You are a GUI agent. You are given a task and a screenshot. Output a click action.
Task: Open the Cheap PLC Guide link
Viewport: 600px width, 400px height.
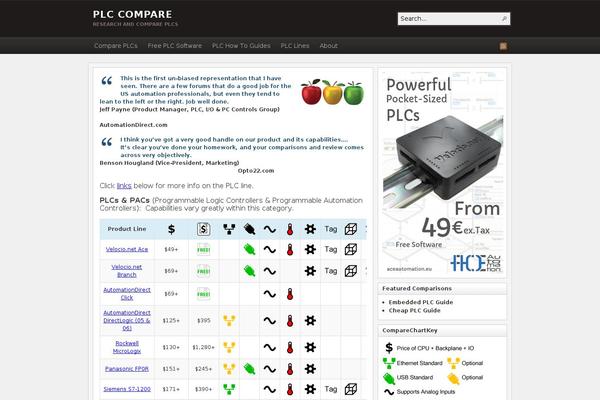[414, 310]
